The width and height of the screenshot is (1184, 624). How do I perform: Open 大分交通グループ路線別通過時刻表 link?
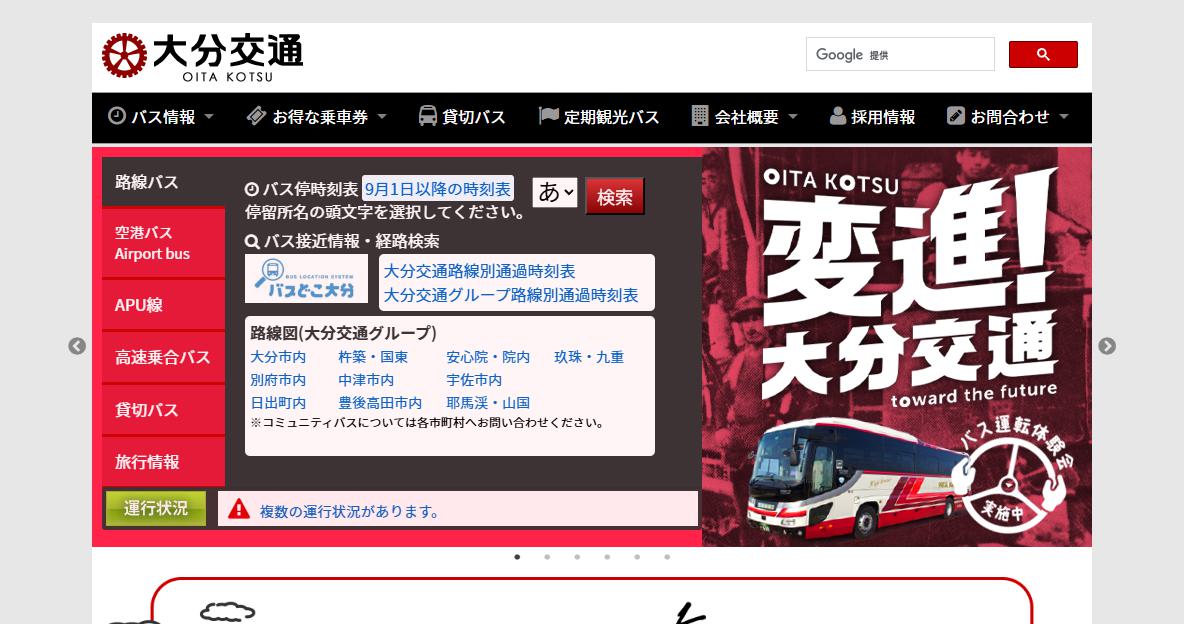point(511,295)
